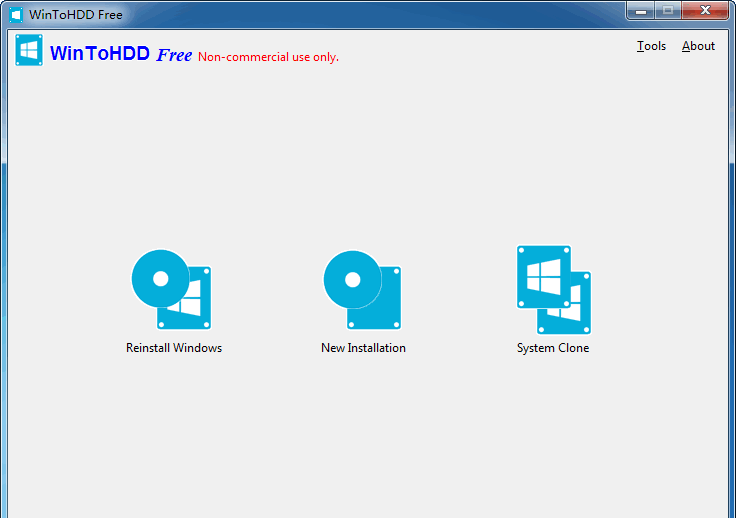Click the 'Non-commercial use only.' notice
Viewport: 736px width, 518px height.
coord(268,57)
